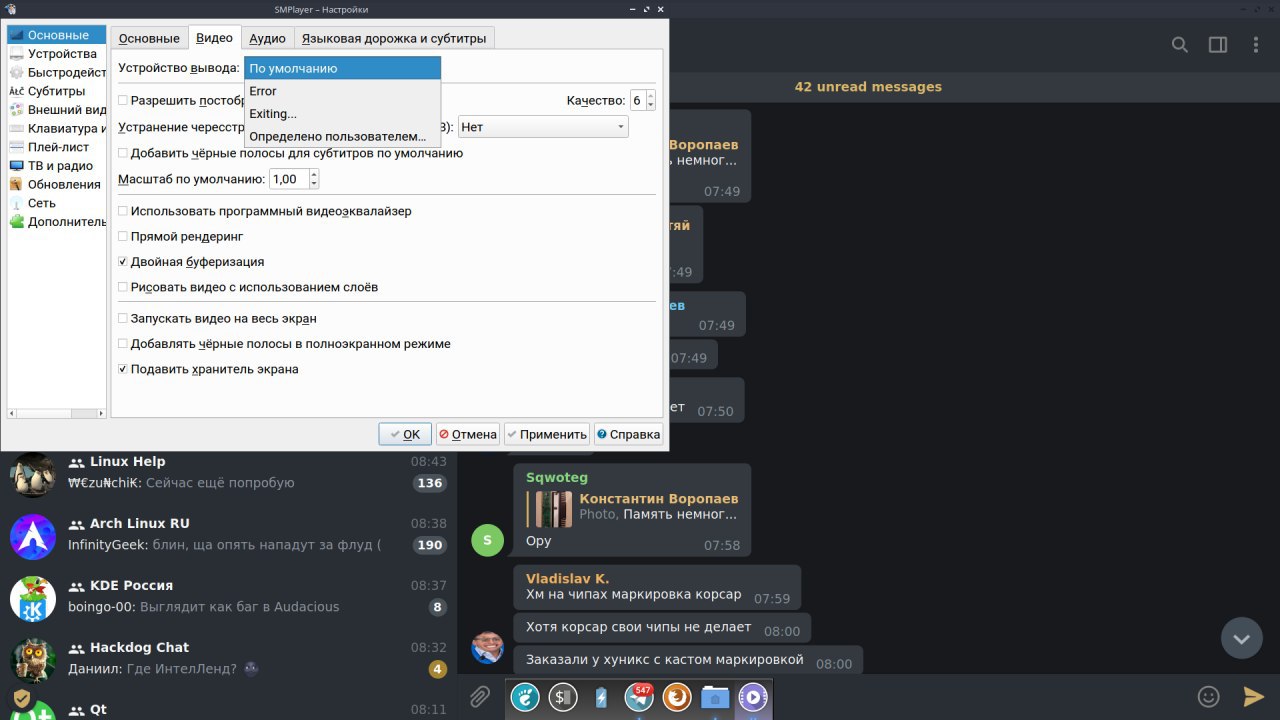
Task: Click battery power icon in dock
Action: point(601,697)
